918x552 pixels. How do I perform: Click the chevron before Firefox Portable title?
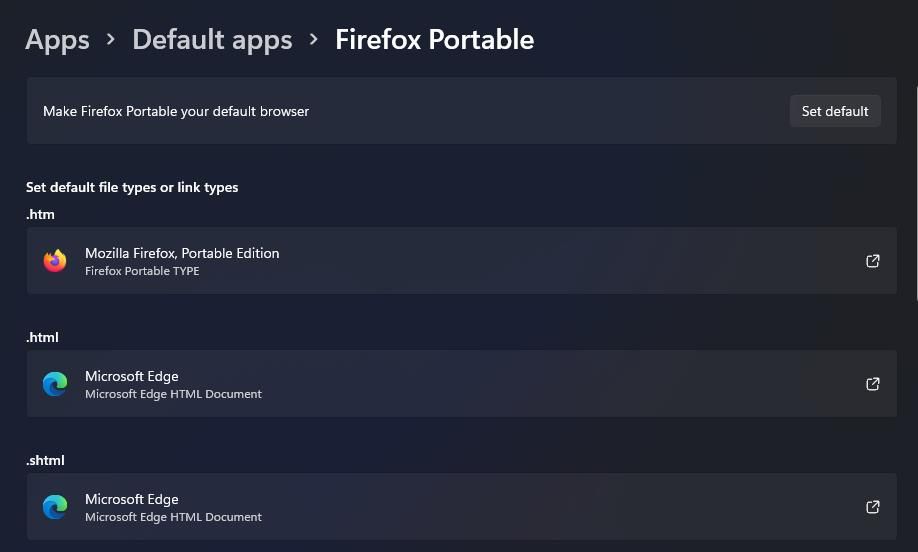click(x=314, y=40)
